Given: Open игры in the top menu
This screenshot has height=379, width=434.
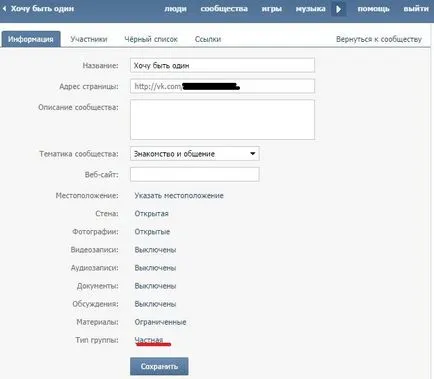Looking at the screenshot, I should pos(272,9).
